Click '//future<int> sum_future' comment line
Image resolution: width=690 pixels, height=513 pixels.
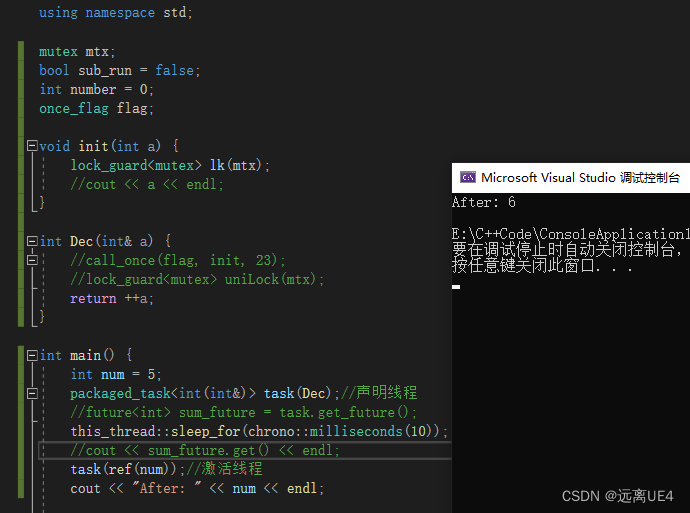243,412
